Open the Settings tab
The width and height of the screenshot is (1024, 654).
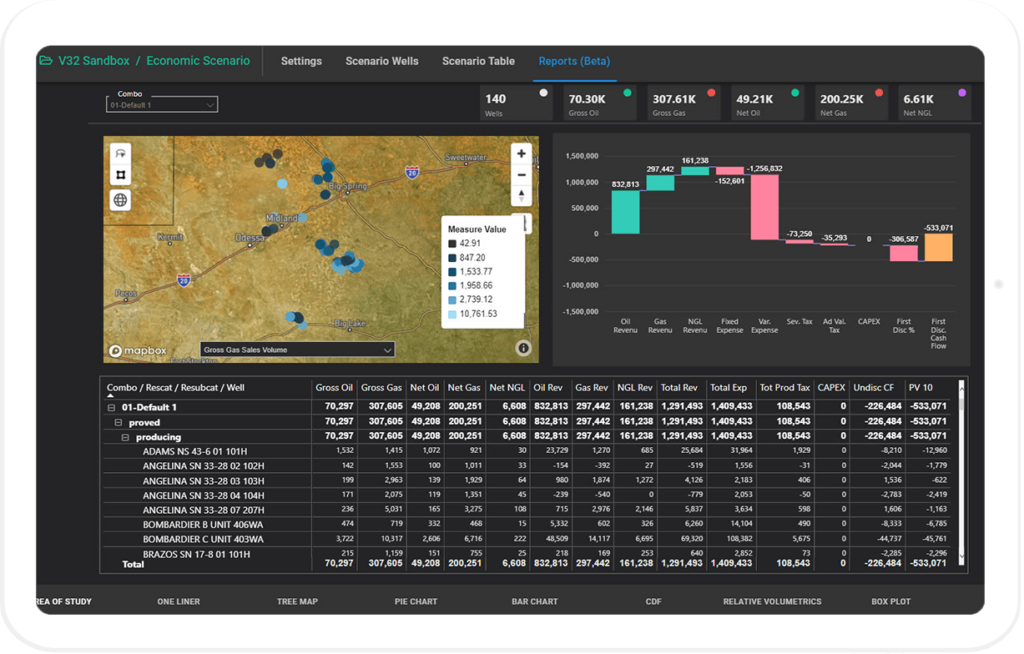click(x=301, y=61)
